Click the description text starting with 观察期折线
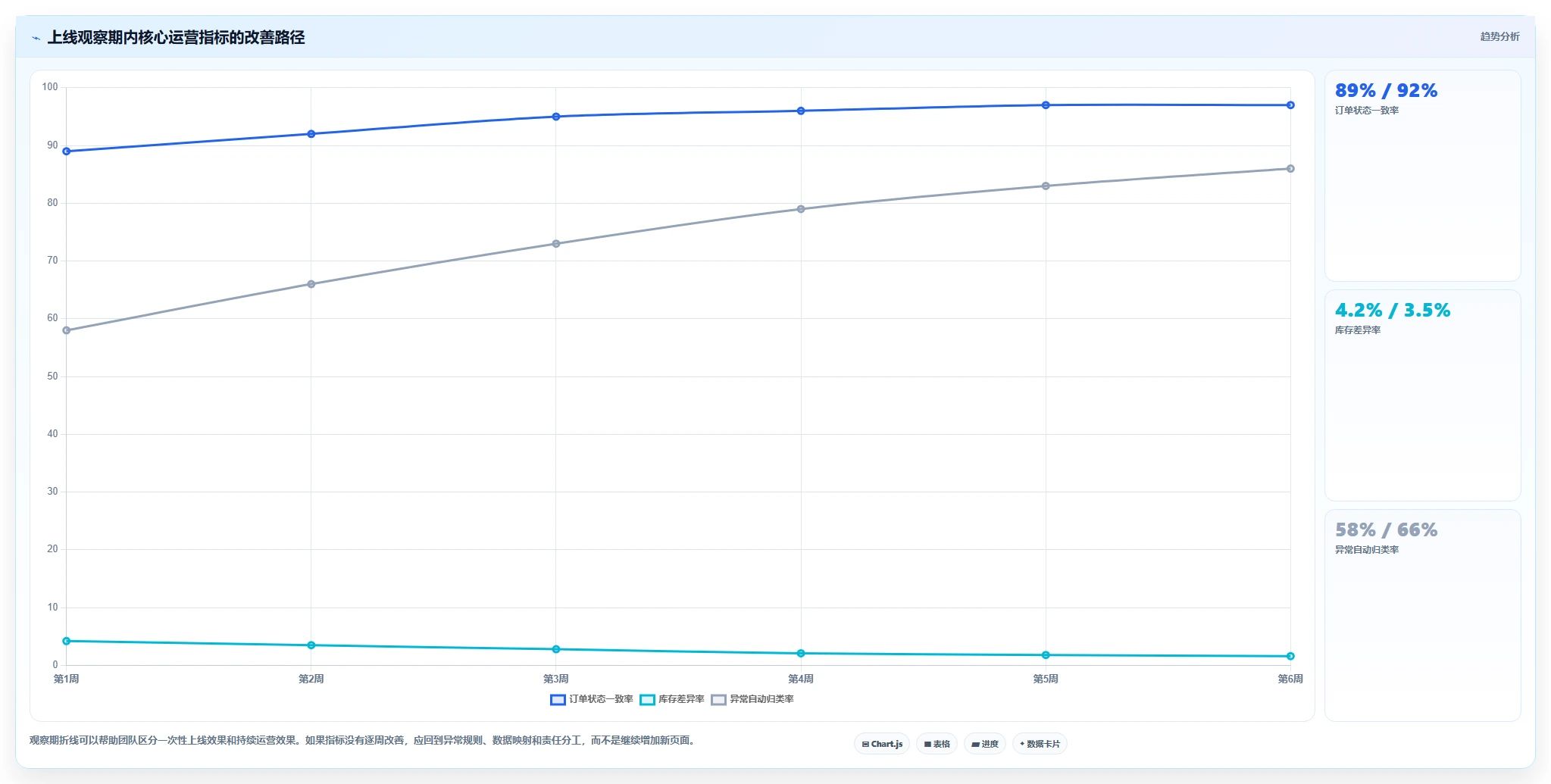This screenshot has width=1551, height=784. (362, 740)
